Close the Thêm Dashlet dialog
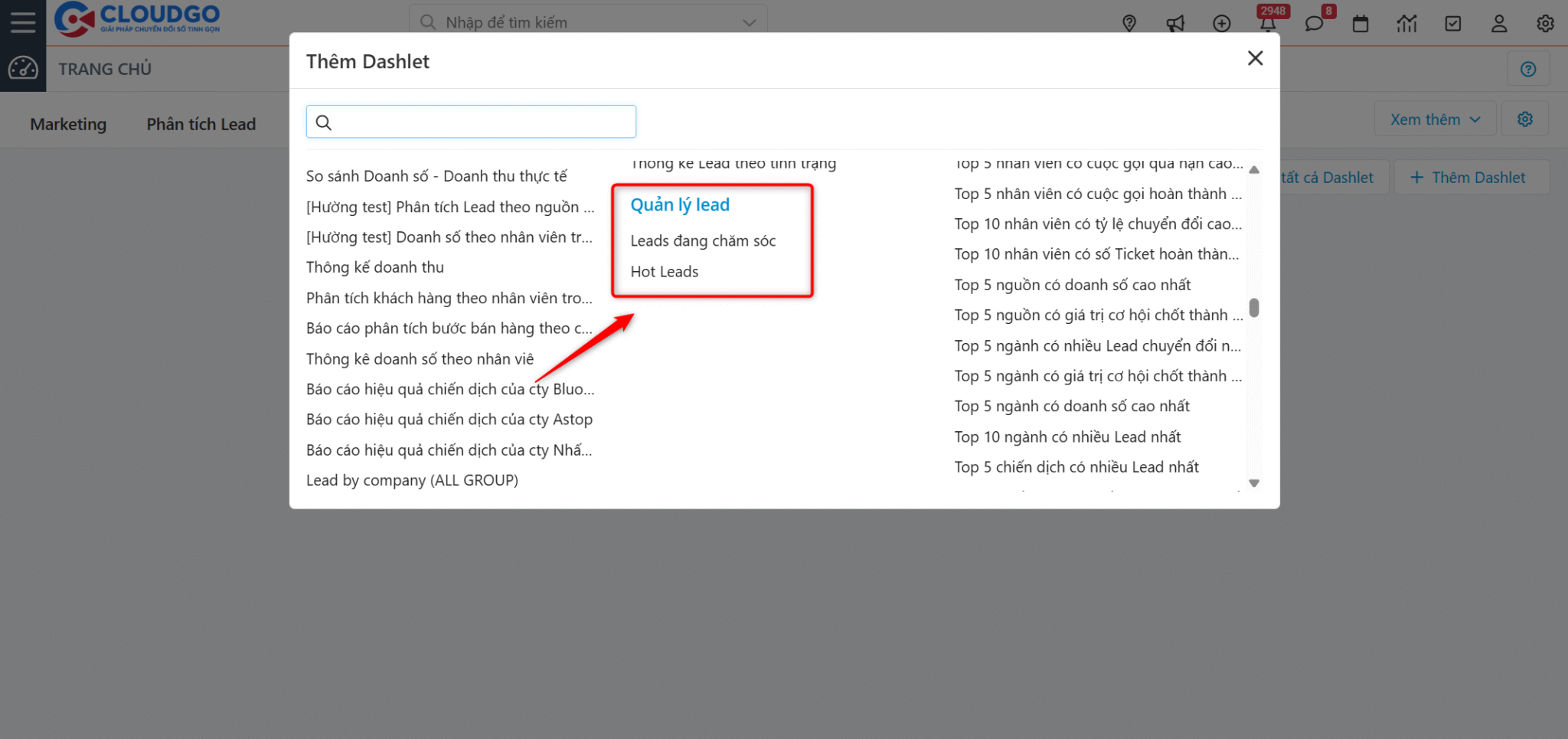 [x=1255, y=58]
